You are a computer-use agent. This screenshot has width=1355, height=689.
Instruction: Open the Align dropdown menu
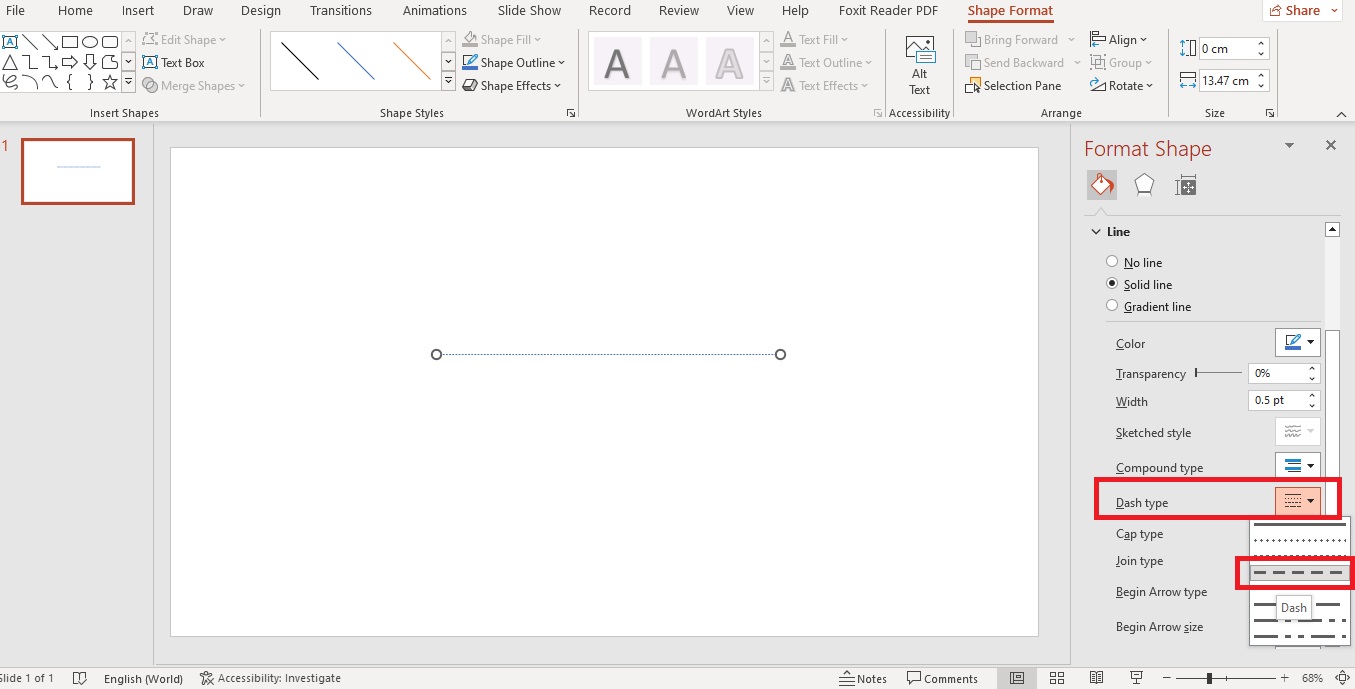[x=1120, y=39]
